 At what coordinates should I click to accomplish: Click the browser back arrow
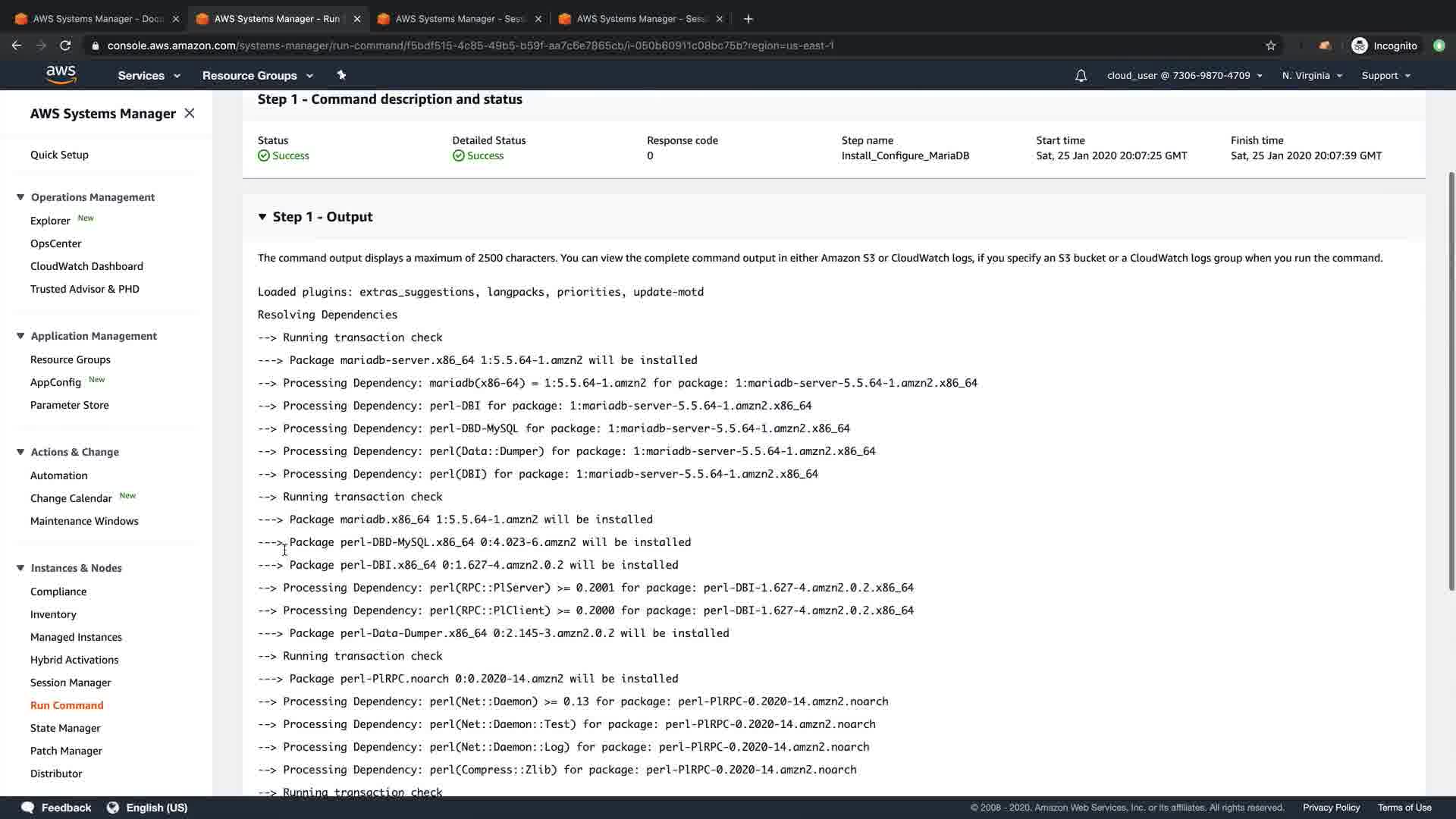tap(17, 45)
